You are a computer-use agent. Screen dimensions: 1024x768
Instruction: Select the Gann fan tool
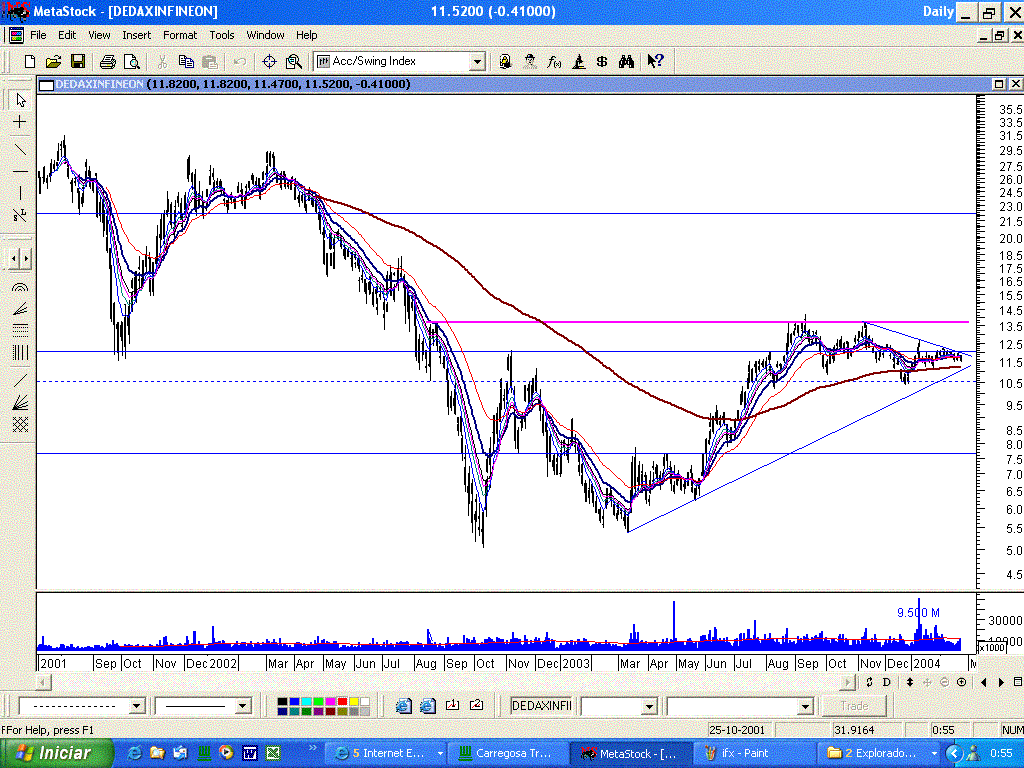20,402
